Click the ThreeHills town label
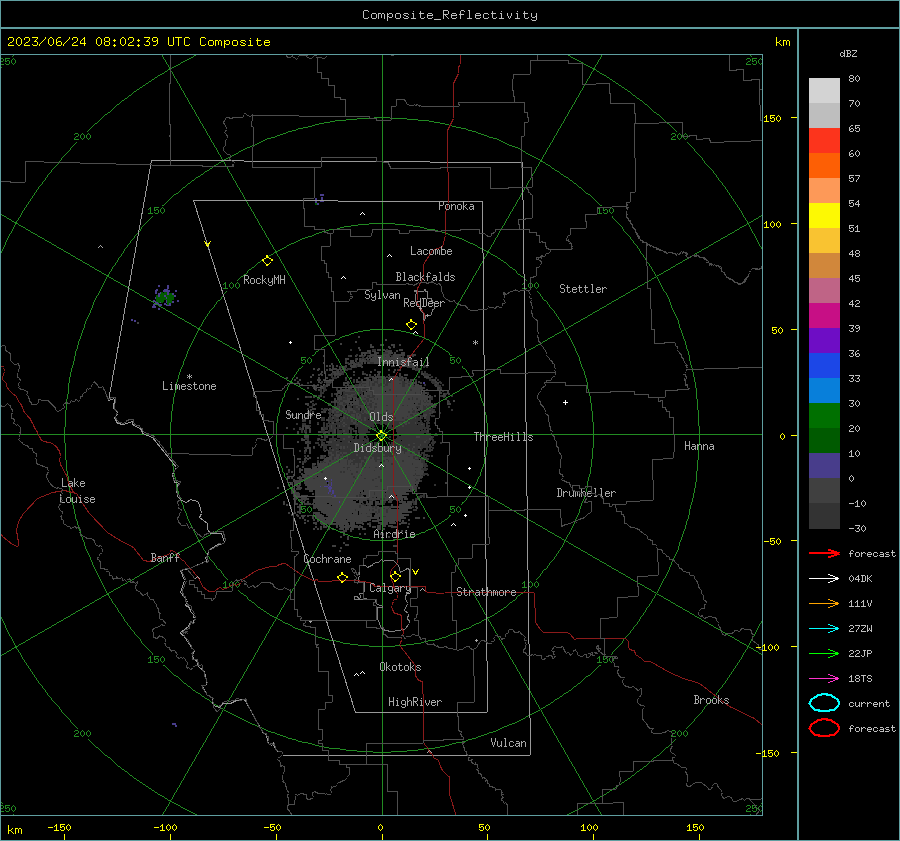This screenshot has width=900, height=841. 503,437
